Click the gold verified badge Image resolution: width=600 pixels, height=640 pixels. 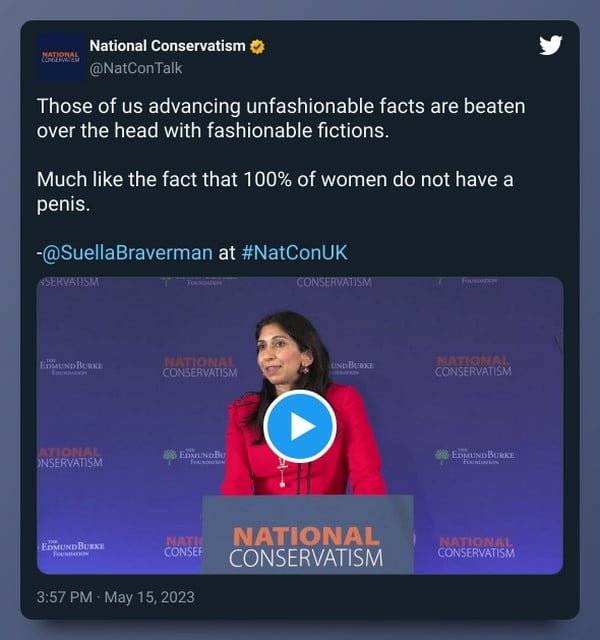coord(257,47)
